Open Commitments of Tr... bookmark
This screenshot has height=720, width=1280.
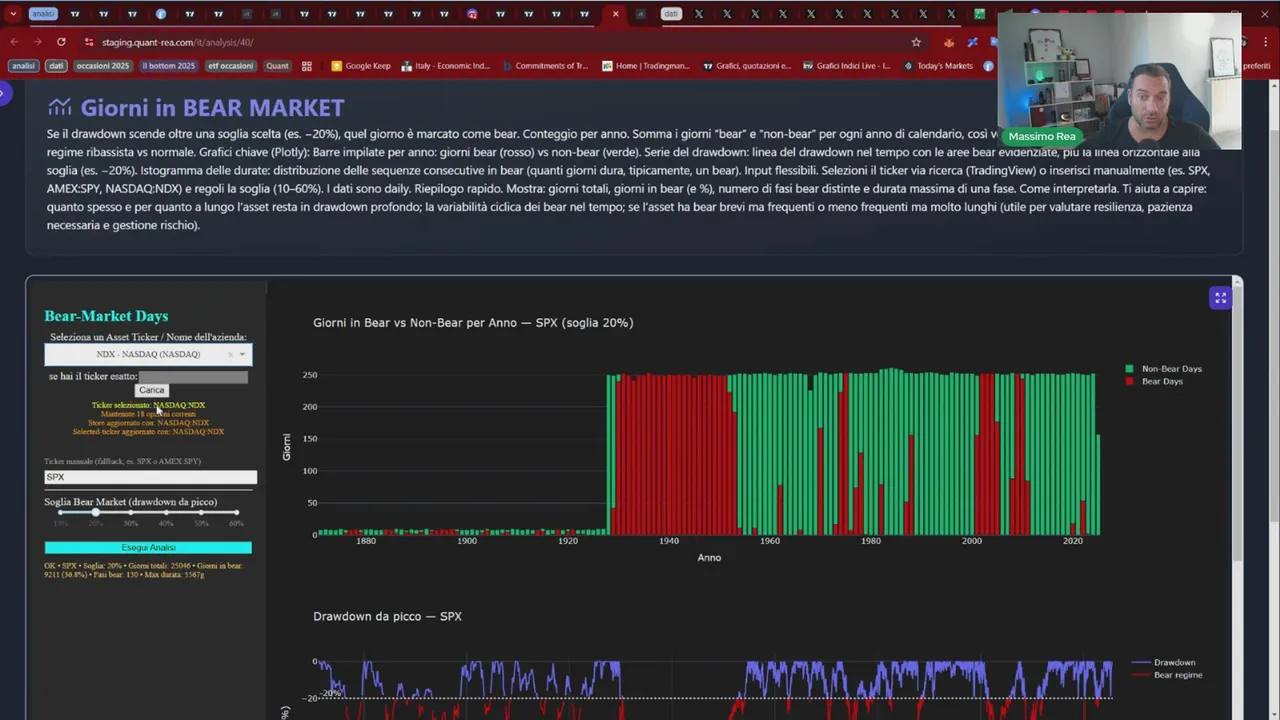click(545, 66)
